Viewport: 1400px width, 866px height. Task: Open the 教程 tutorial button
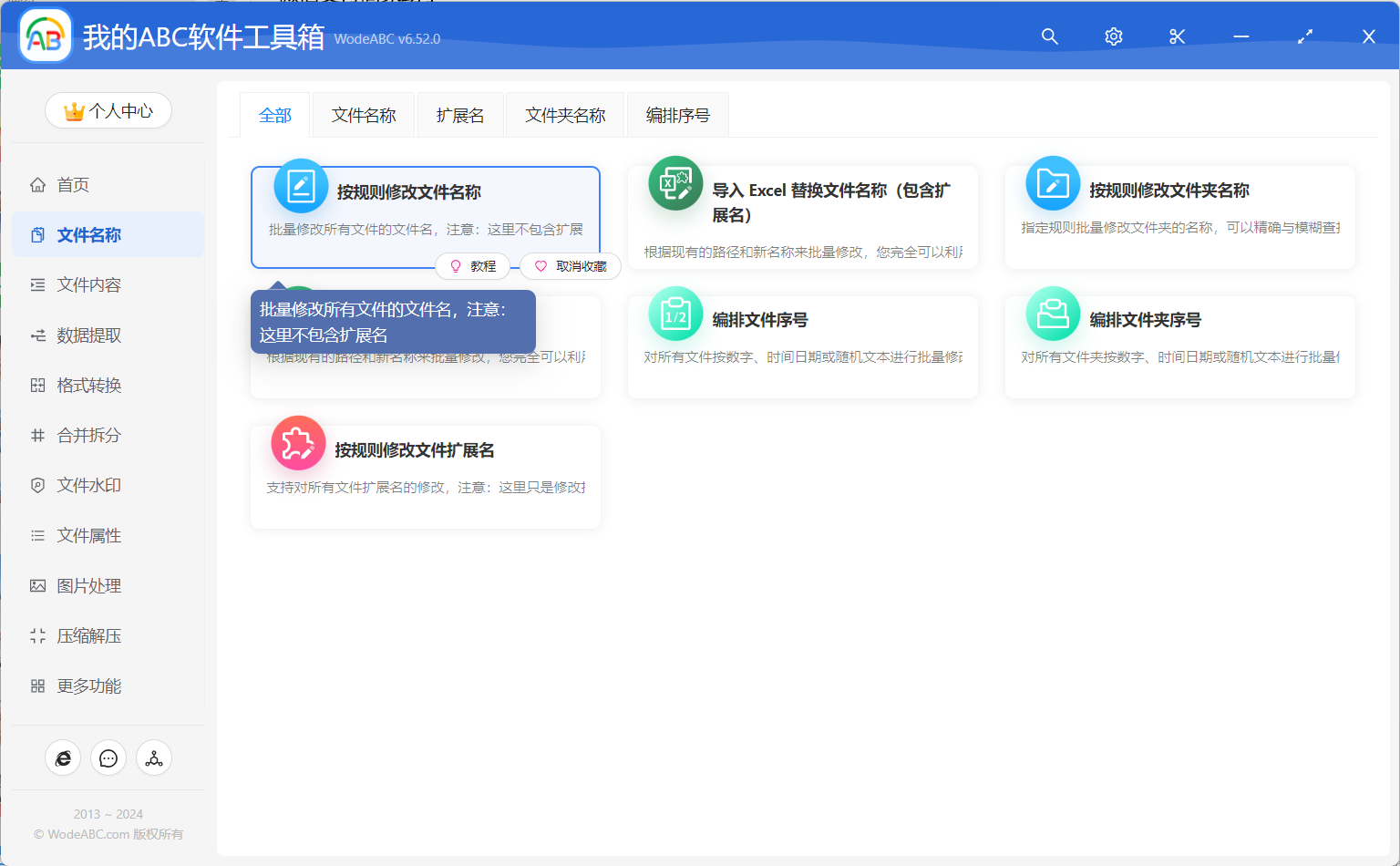coord(473,266)
